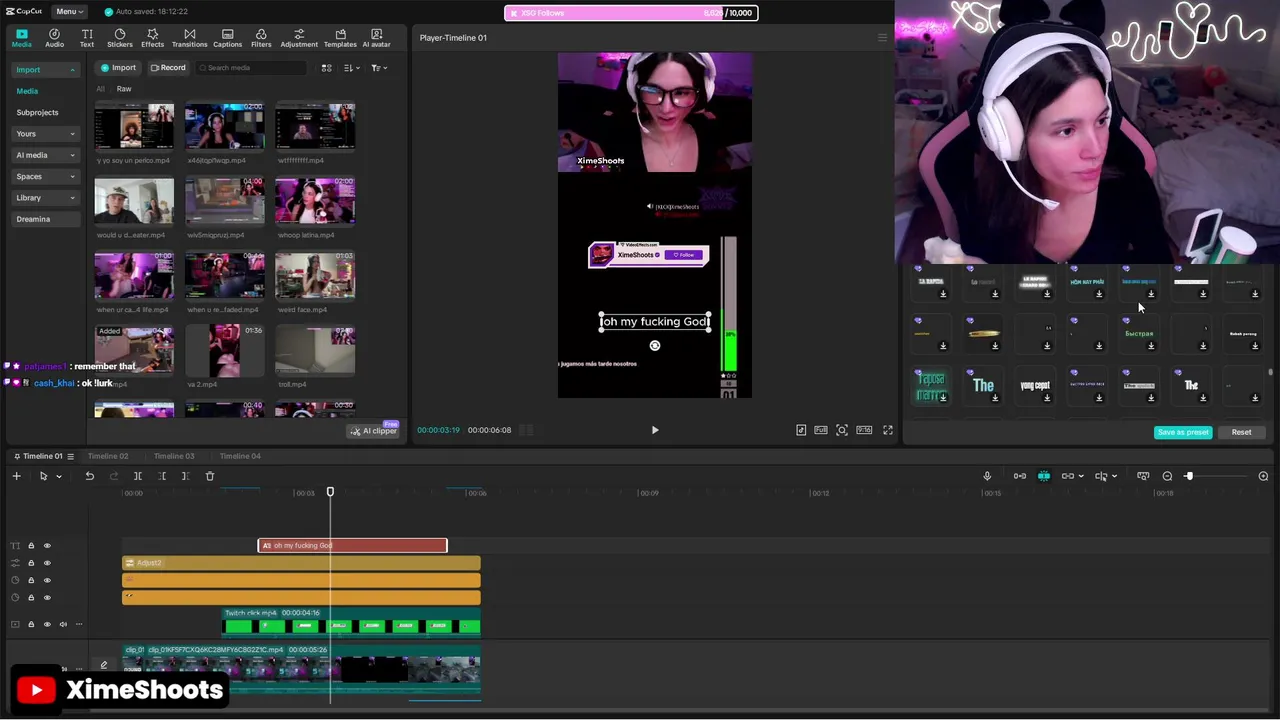1280x720 pixels.
Task: Open the Filters panel
Action: pos(261,38)
